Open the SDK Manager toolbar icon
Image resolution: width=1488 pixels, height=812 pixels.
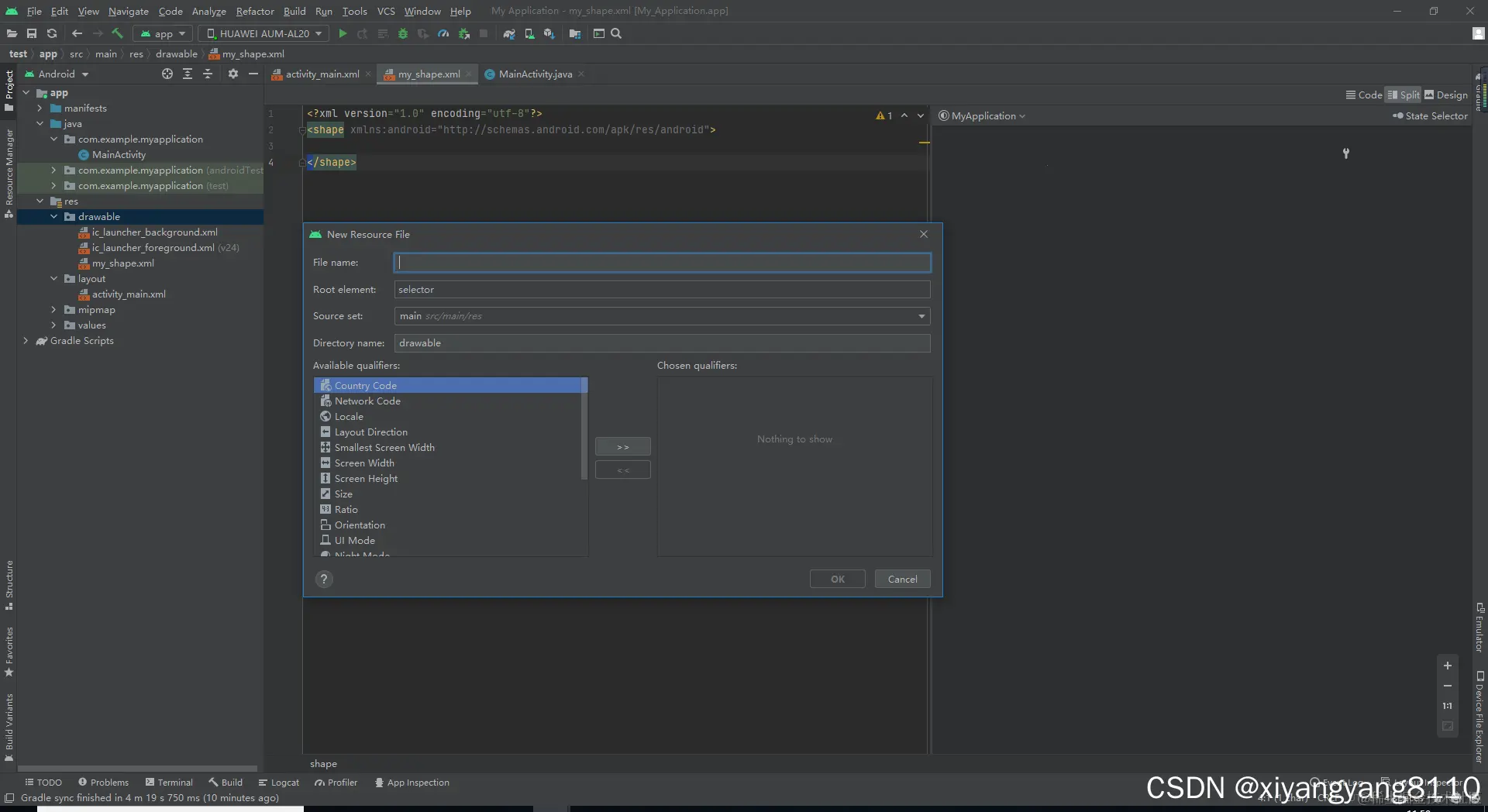click(549, 33)
